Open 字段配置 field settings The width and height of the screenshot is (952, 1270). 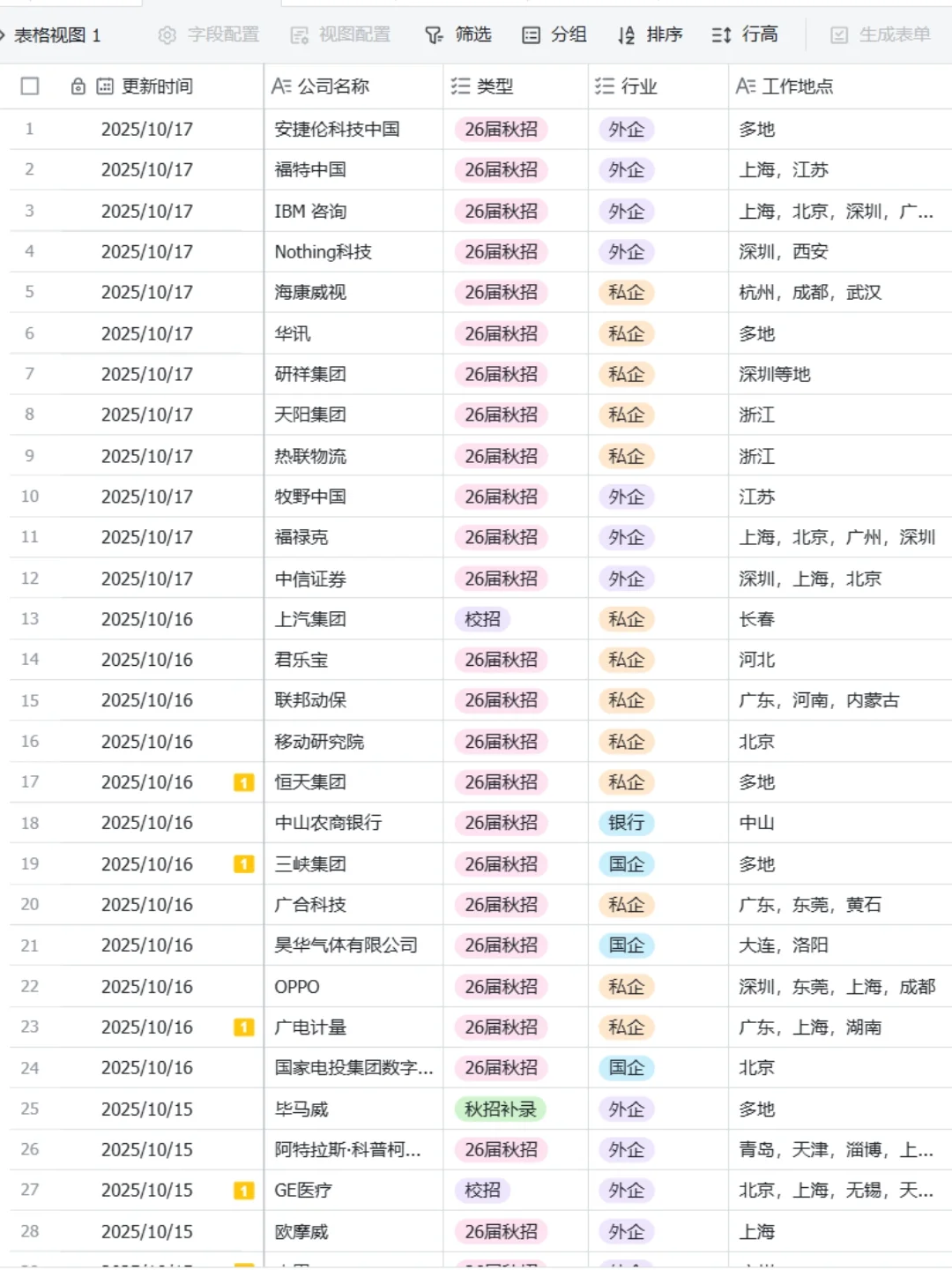209,34
